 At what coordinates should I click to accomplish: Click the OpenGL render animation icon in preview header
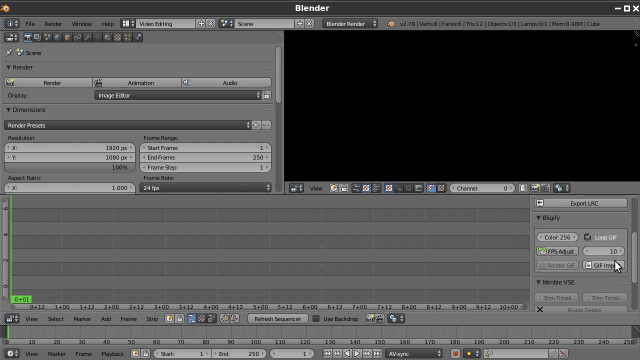545,188
